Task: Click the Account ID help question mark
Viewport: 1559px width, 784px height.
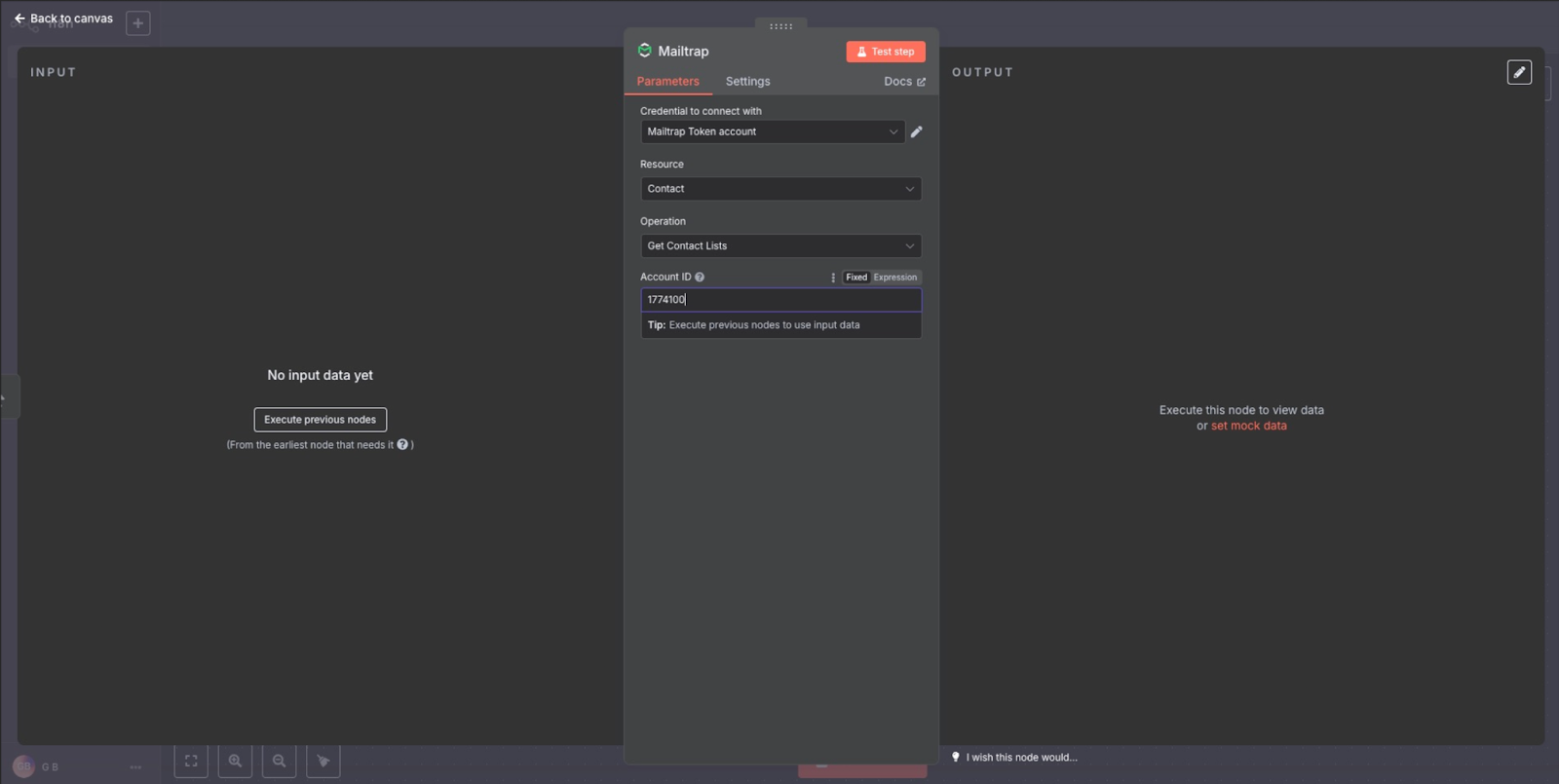Action: pyautogui.click(x=700, y=278)
